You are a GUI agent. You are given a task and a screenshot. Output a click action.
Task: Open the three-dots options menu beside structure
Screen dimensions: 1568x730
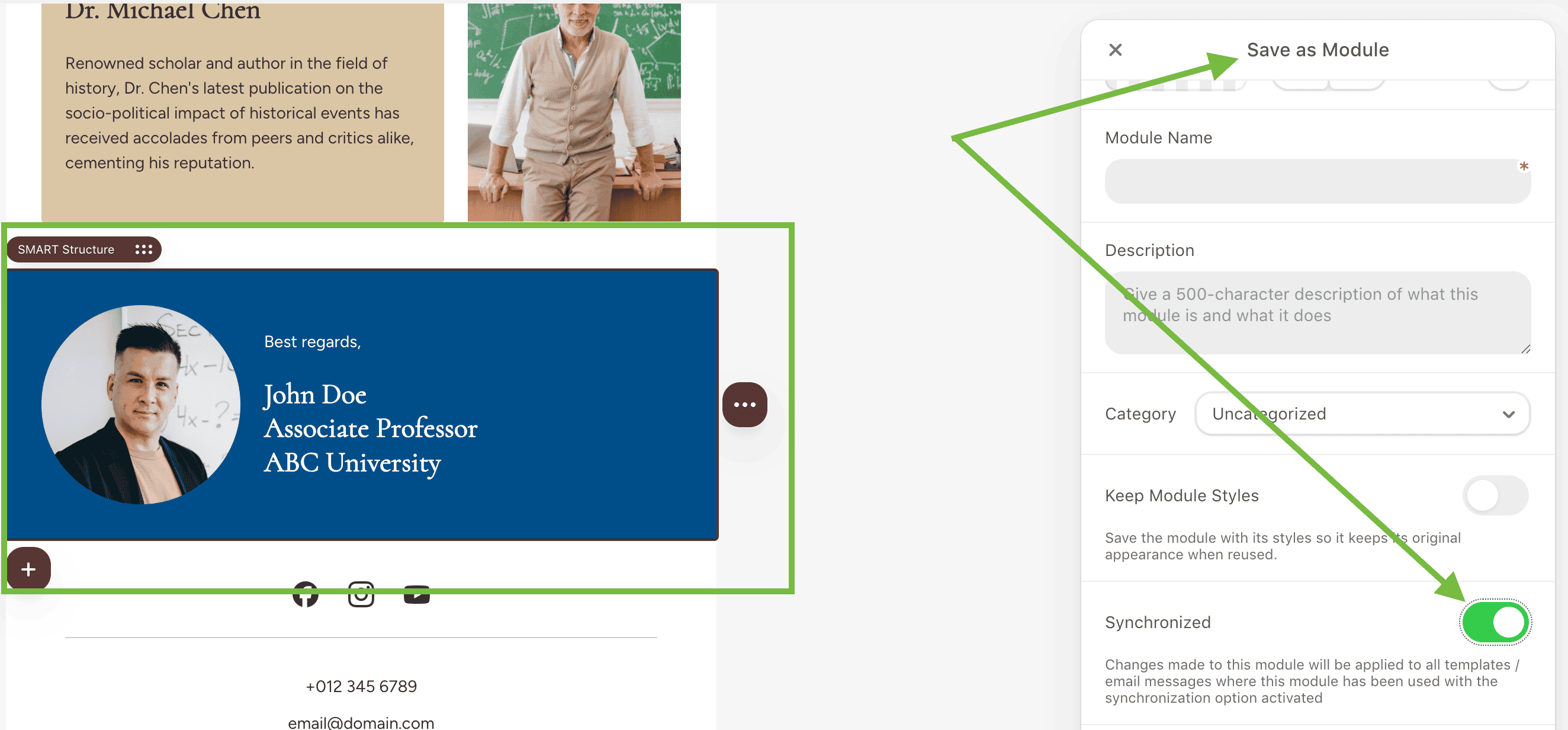(x=744, y=404)
